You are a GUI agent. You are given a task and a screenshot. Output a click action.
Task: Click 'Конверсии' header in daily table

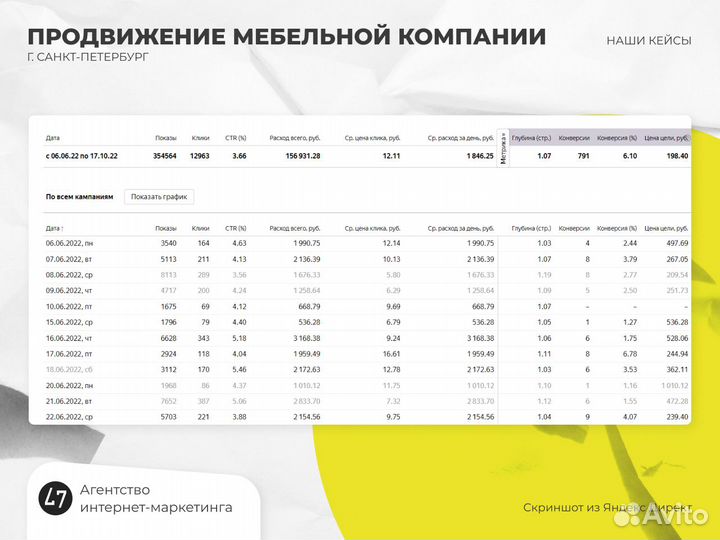pyautogui.click(x=574, y=228)
